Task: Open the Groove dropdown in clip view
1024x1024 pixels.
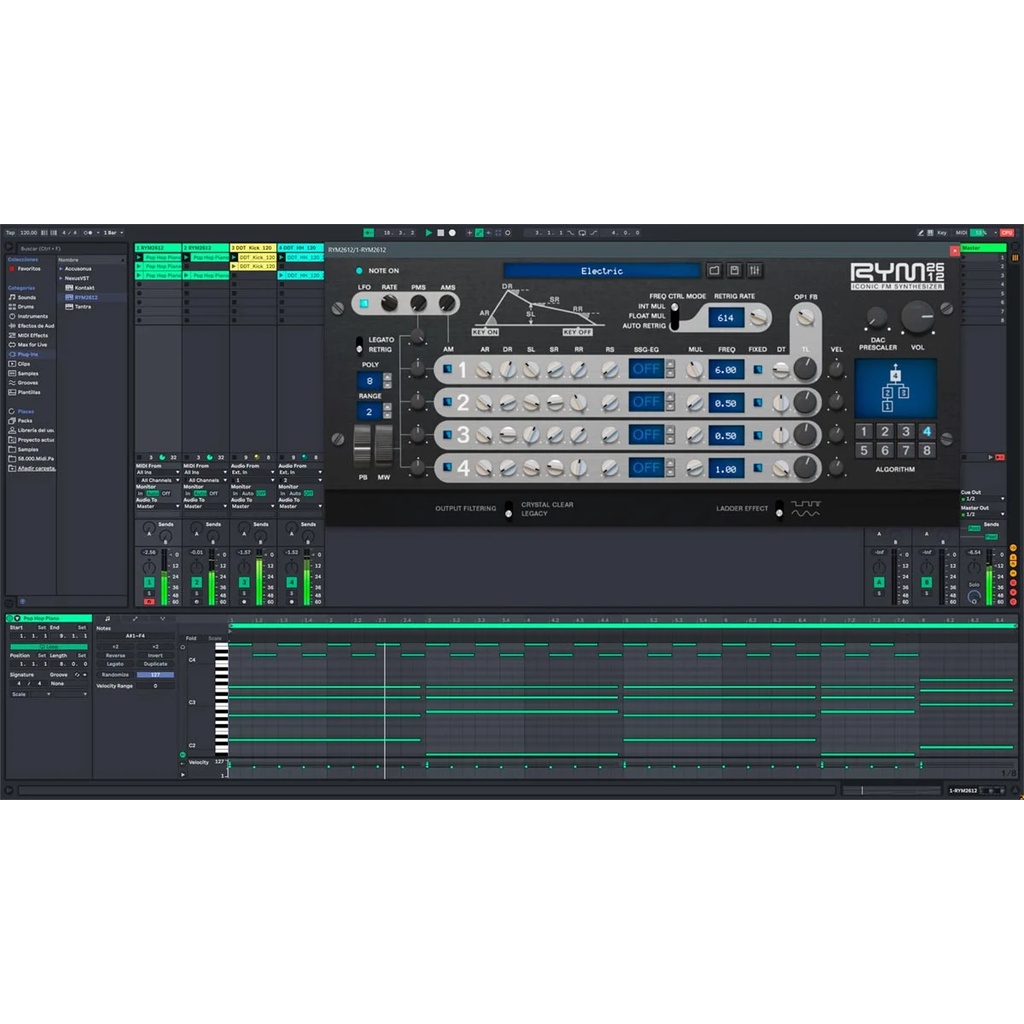Action: [67, 684]
